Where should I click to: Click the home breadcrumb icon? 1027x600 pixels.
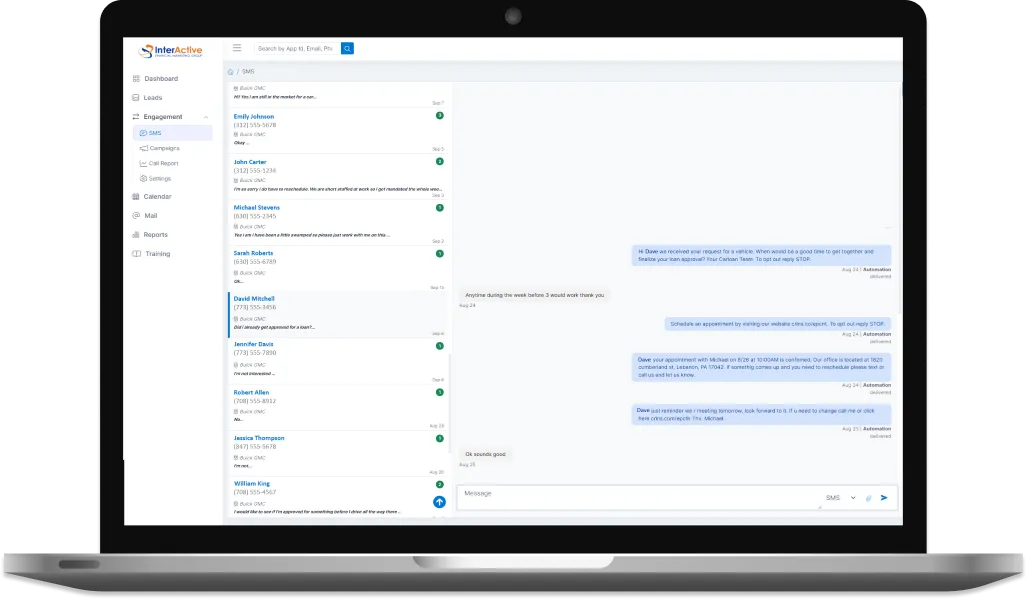(231, 72)
